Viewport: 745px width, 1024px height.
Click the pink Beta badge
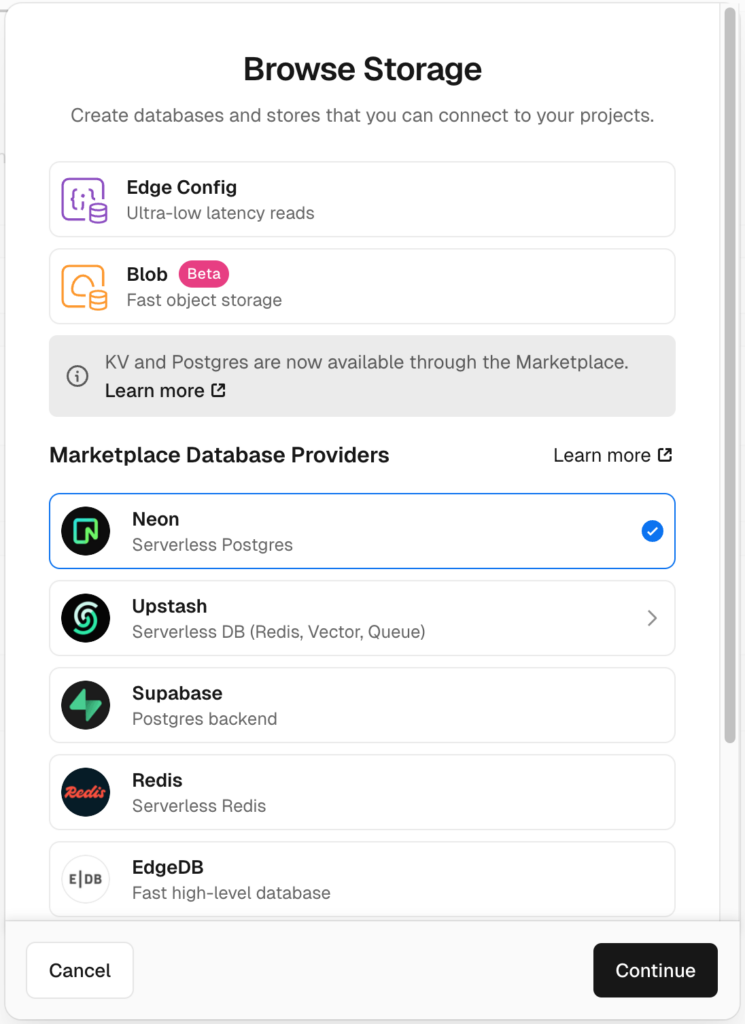(204, 274)
